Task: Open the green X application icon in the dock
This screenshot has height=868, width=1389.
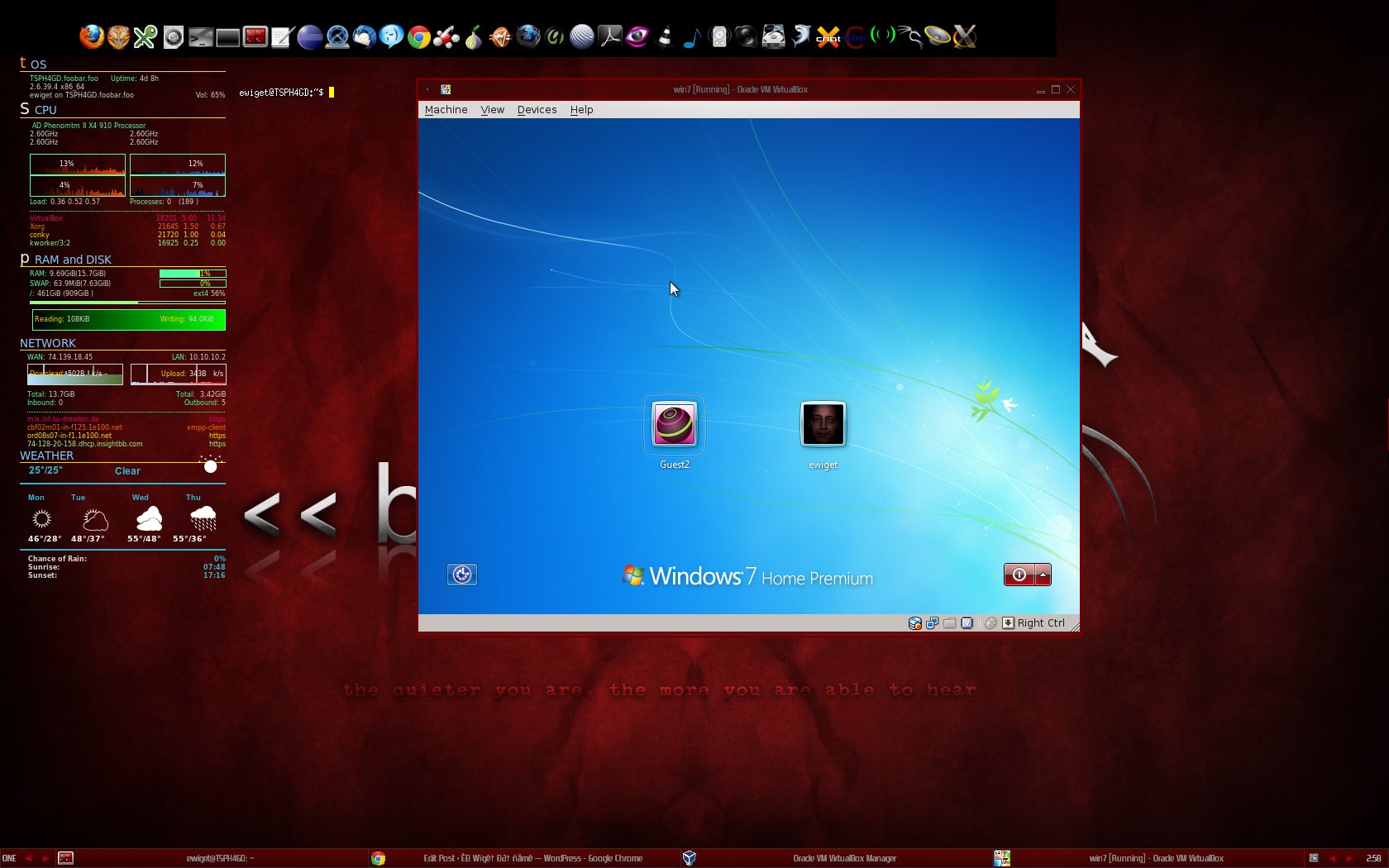Action: click(146, 36)
